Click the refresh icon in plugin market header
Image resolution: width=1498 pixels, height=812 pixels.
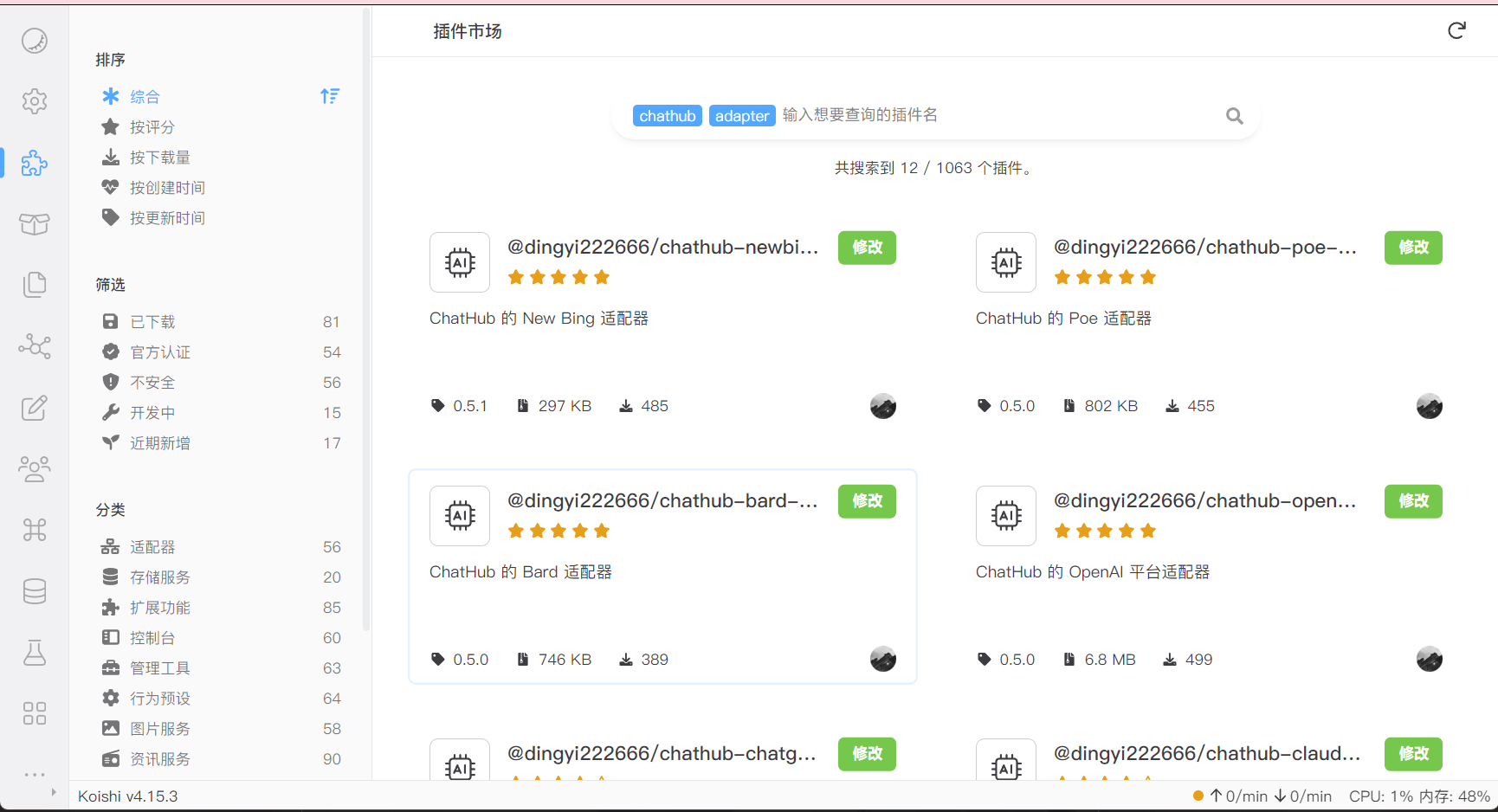click(x=1456, y=31)
